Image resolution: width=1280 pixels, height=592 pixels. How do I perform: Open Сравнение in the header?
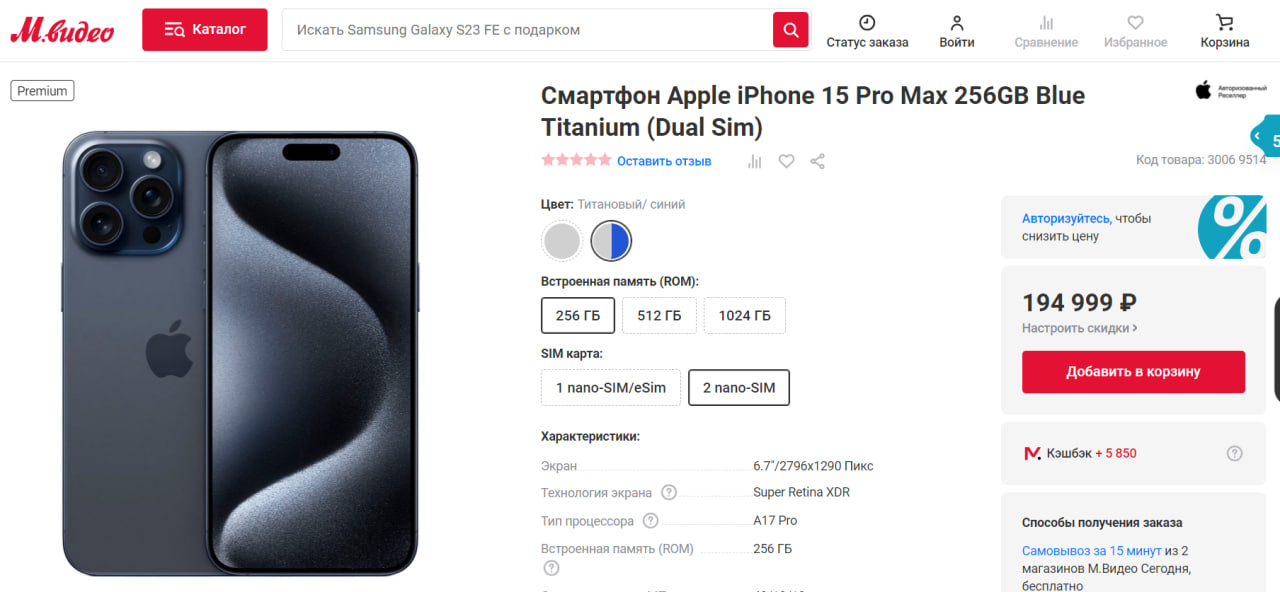(x=1046, y=31)
